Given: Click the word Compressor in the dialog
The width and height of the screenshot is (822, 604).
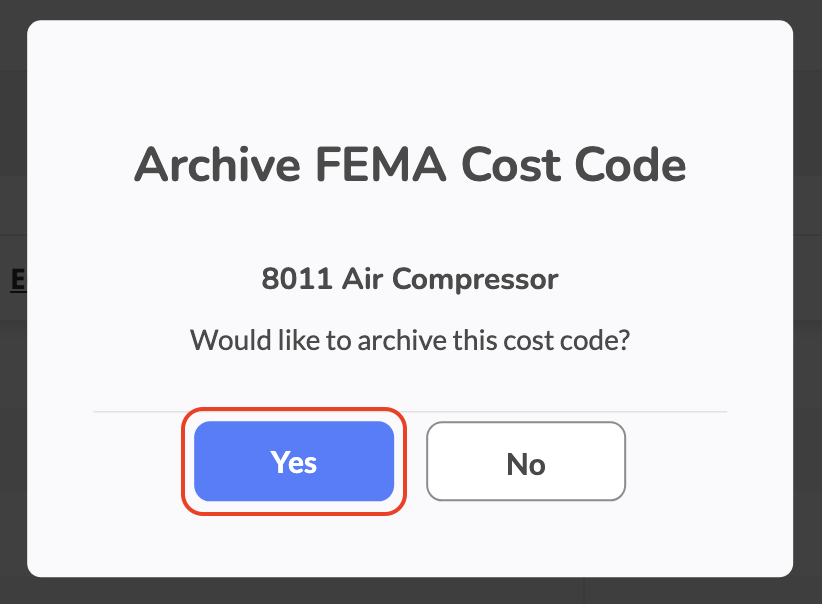Looking at the screenshot, I should (x=475, y=279).
